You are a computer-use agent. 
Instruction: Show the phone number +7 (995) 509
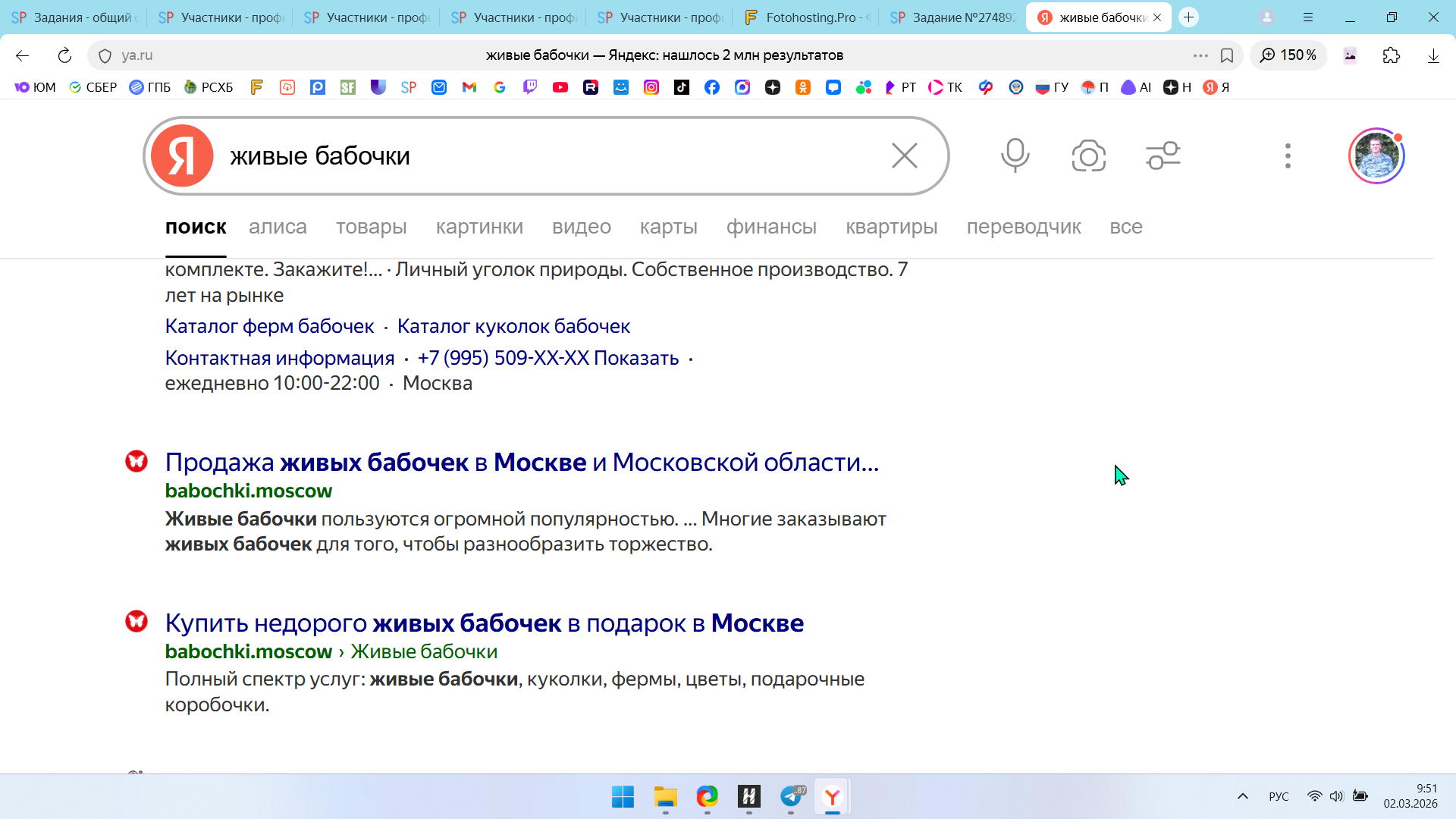coord(548,358)
